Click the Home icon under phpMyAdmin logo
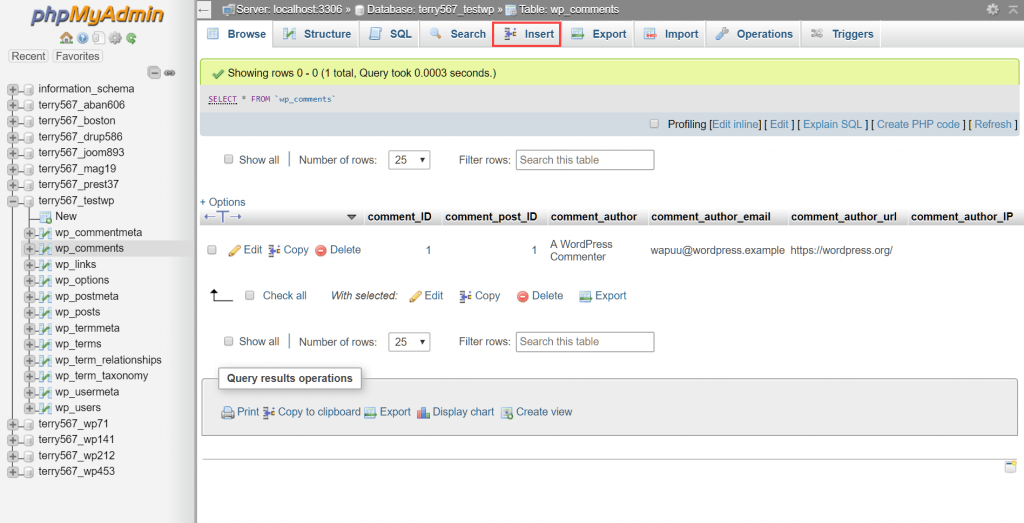Screen dimensions: 1024x523 pos(66,39)
